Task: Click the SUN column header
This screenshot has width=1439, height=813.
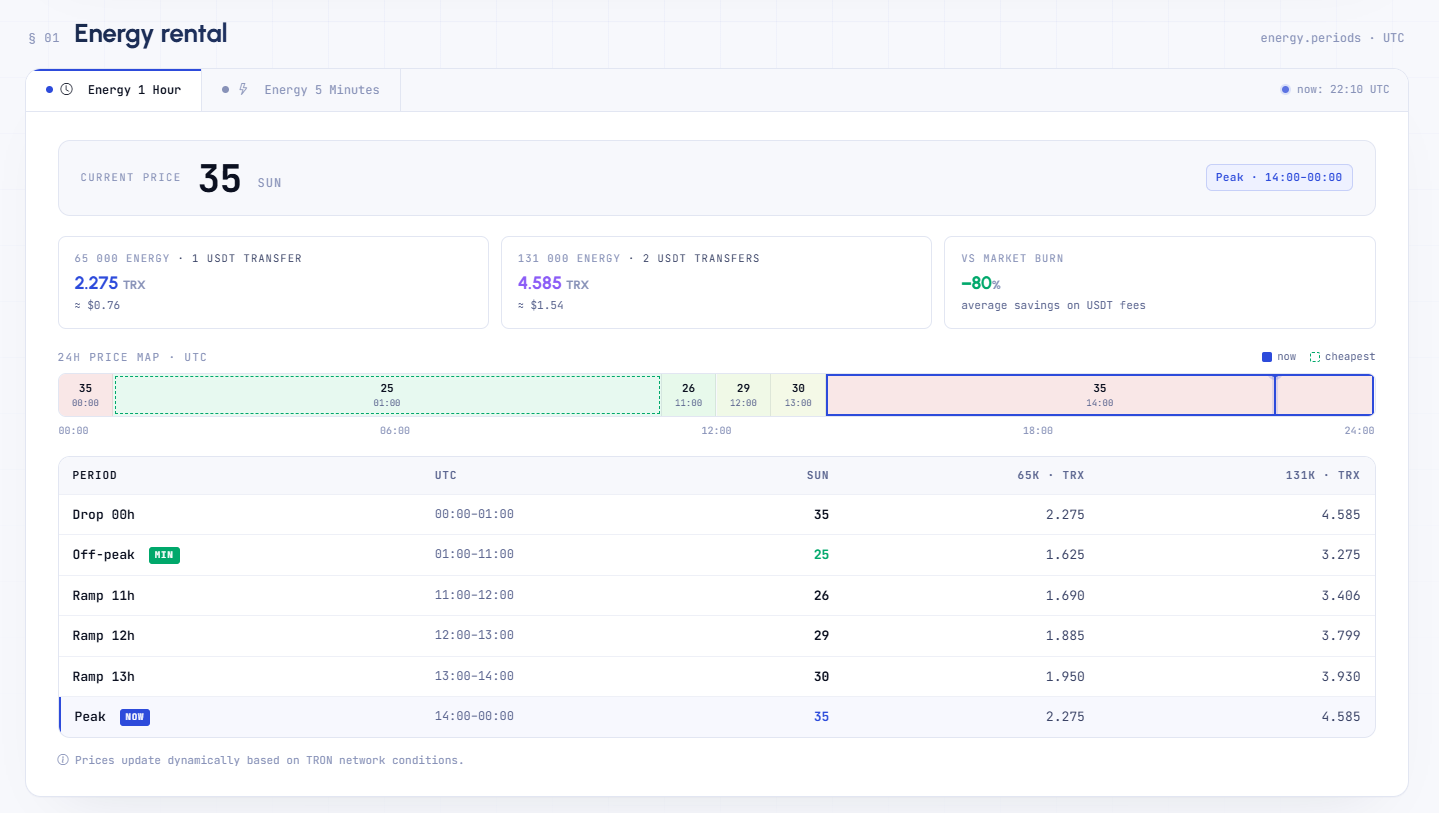Action: [817, 476]
